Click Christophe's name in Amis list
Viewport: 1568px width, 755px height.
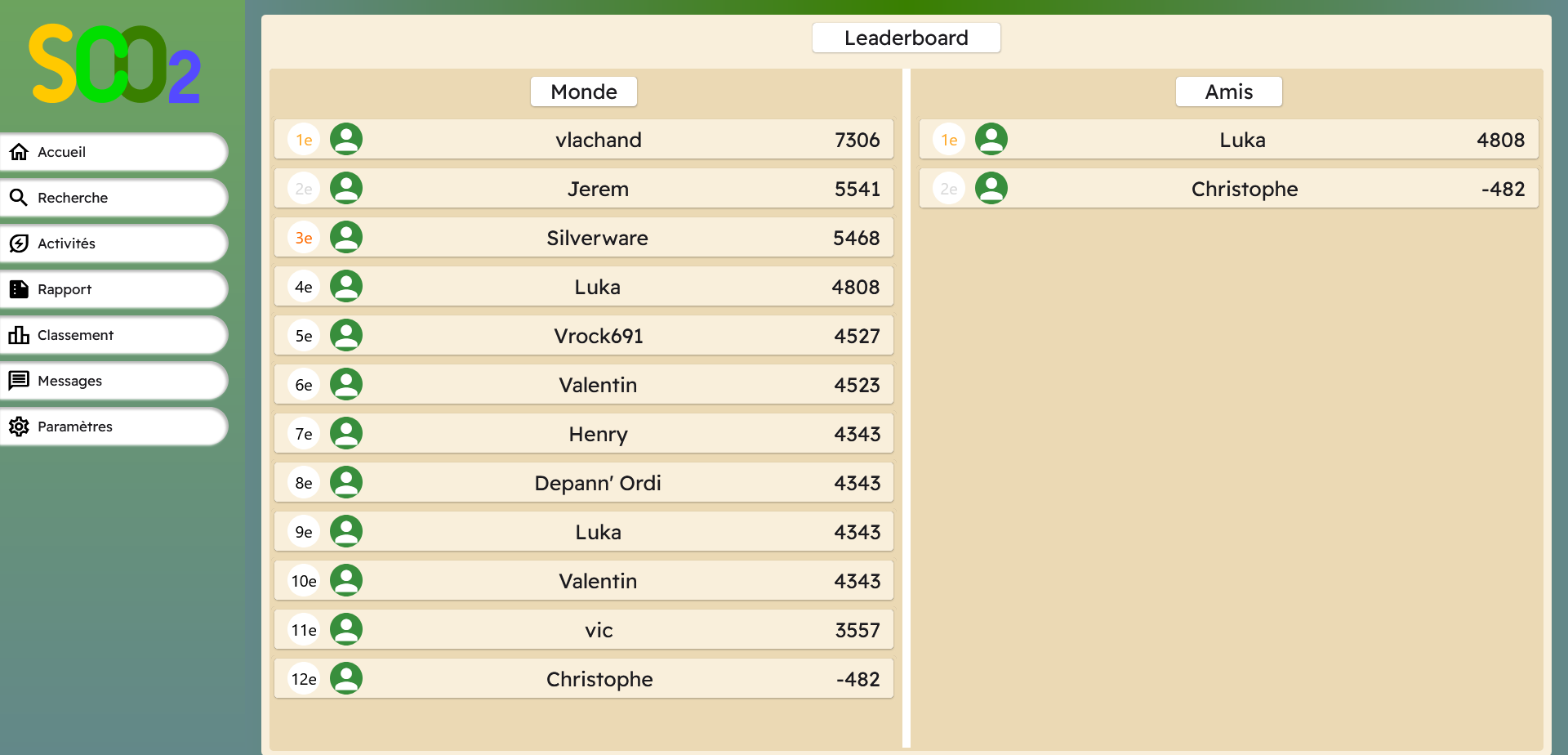[1245, 189]
